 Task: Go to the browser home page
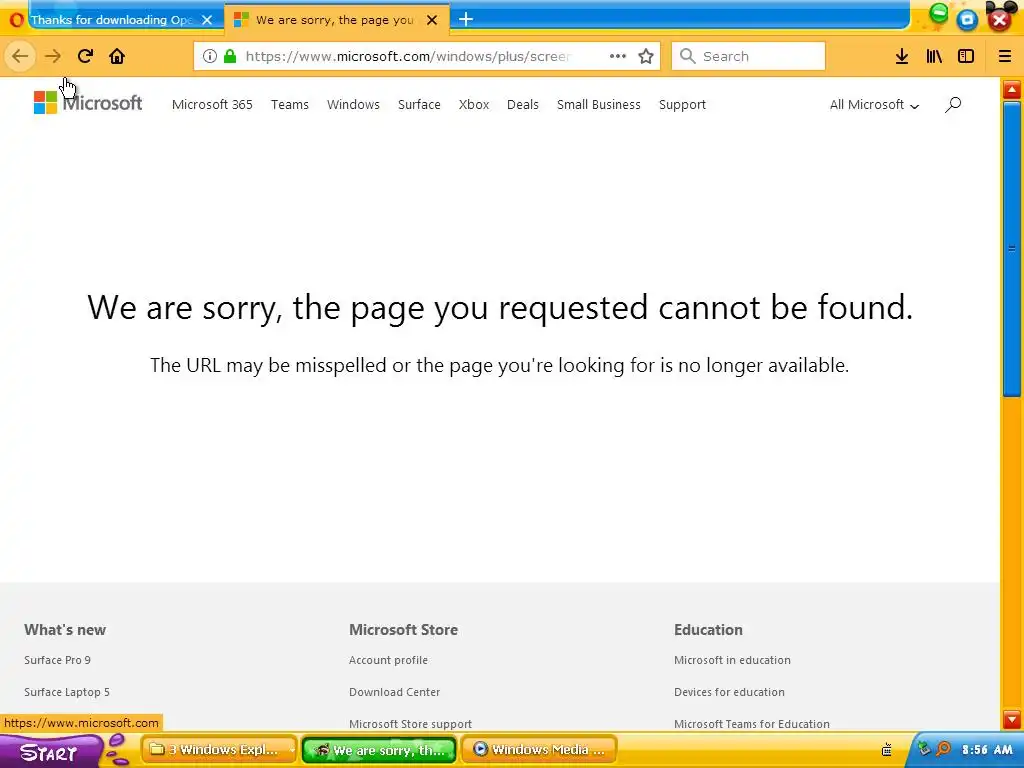(x=117, y=56)
